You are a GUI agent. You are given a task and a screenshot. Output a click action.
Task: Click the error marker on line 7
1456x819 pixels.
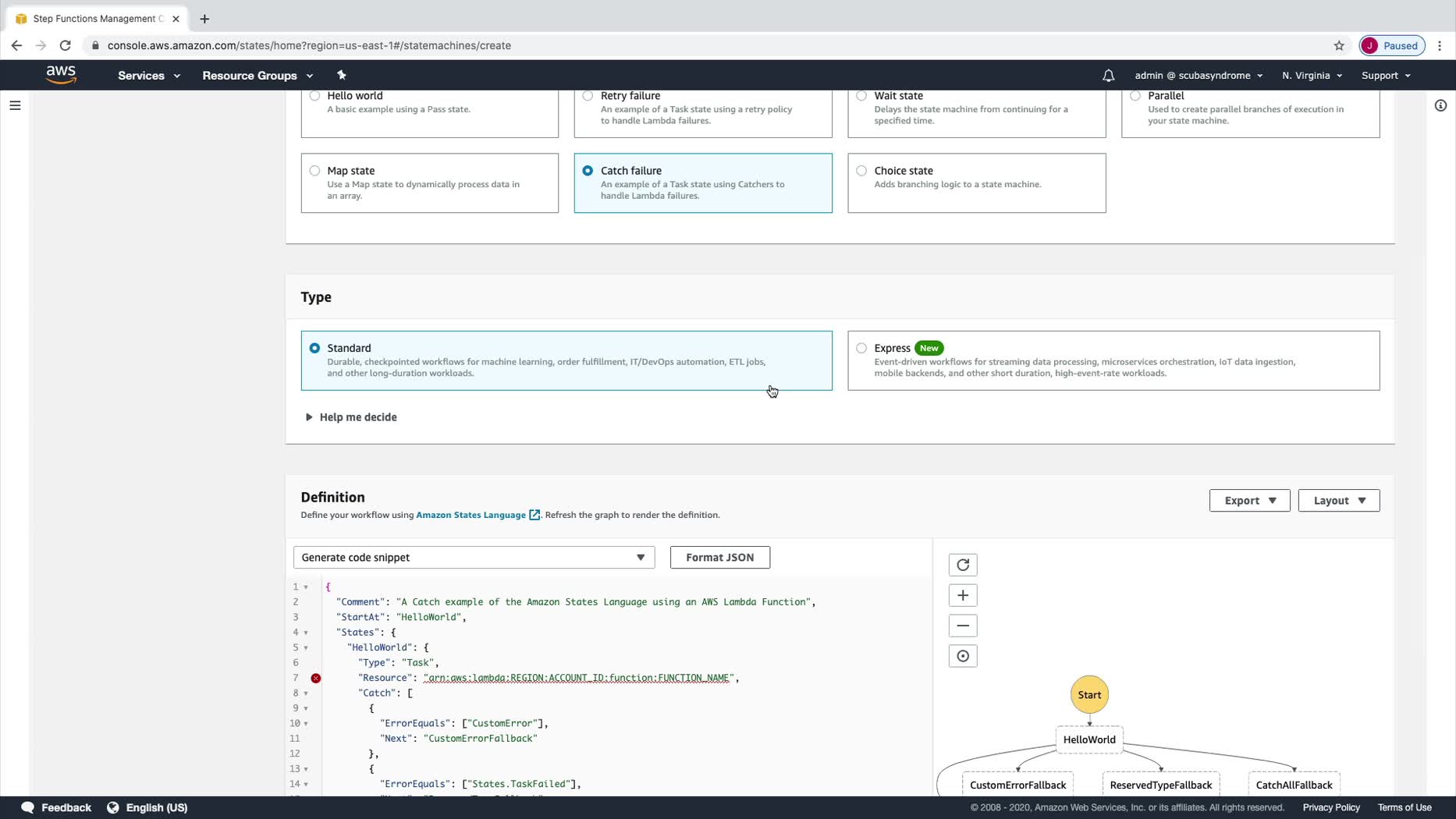(x=316, y=678)
